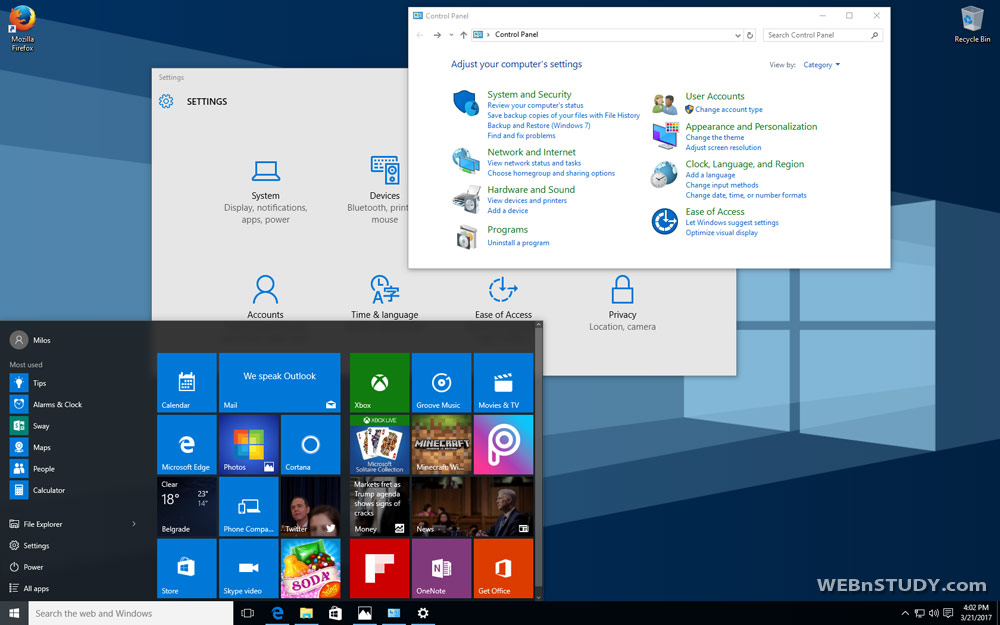The image size is (1000, 625).
Task: Expand File Explorer jump list arrow in Start
Action: coord(134,524)
